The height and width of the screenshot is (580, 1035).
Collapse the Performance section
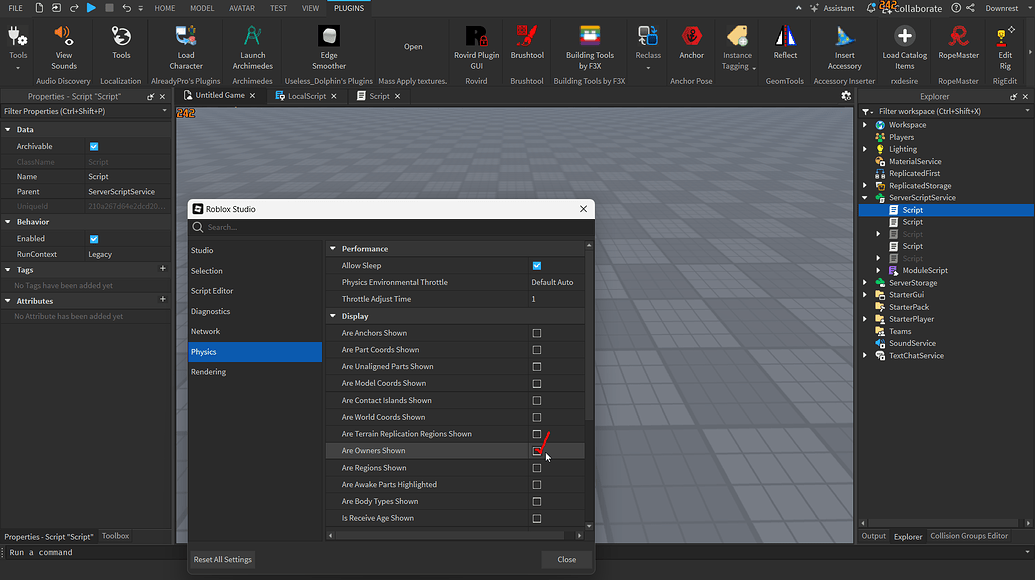click(x=333, y=249)
